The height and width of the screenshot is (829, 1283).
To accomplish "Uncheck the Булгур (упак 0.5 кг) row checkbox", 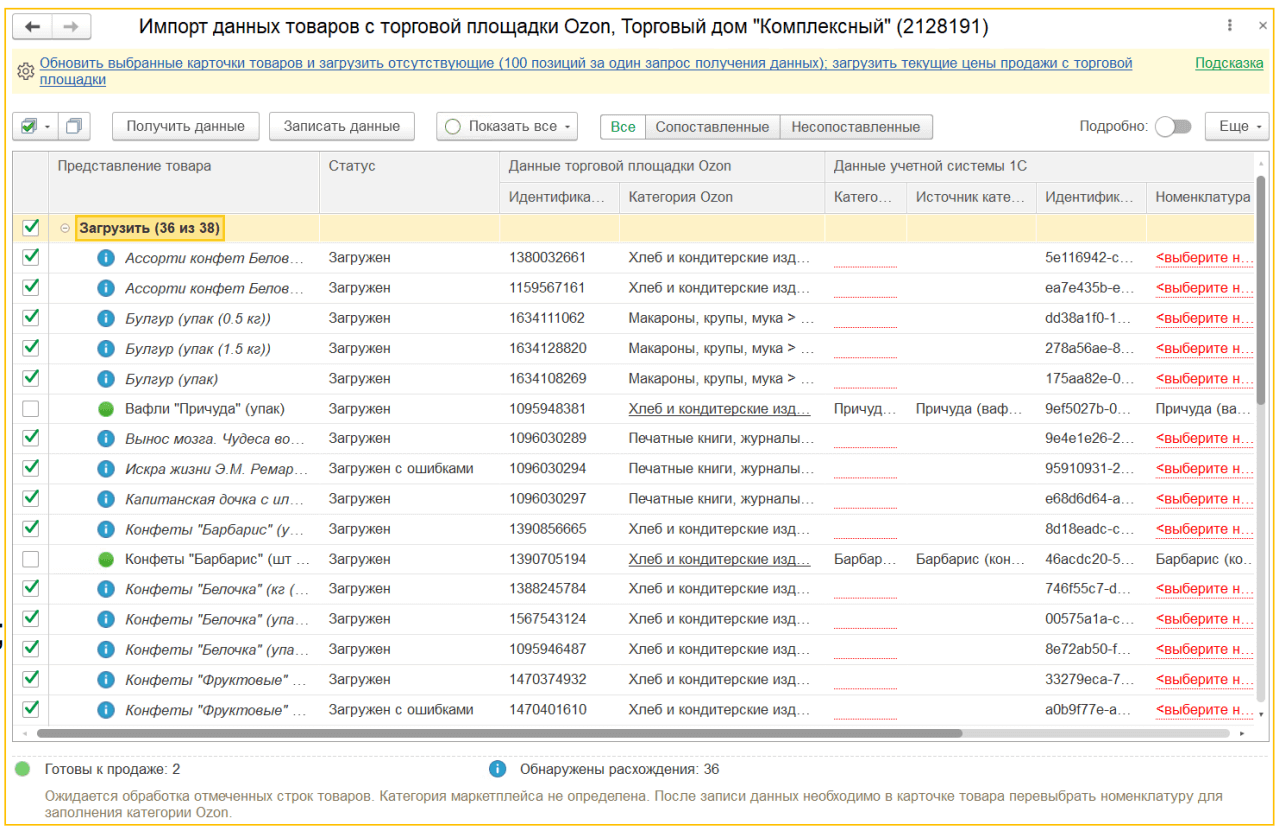I will tap(31, 317).
